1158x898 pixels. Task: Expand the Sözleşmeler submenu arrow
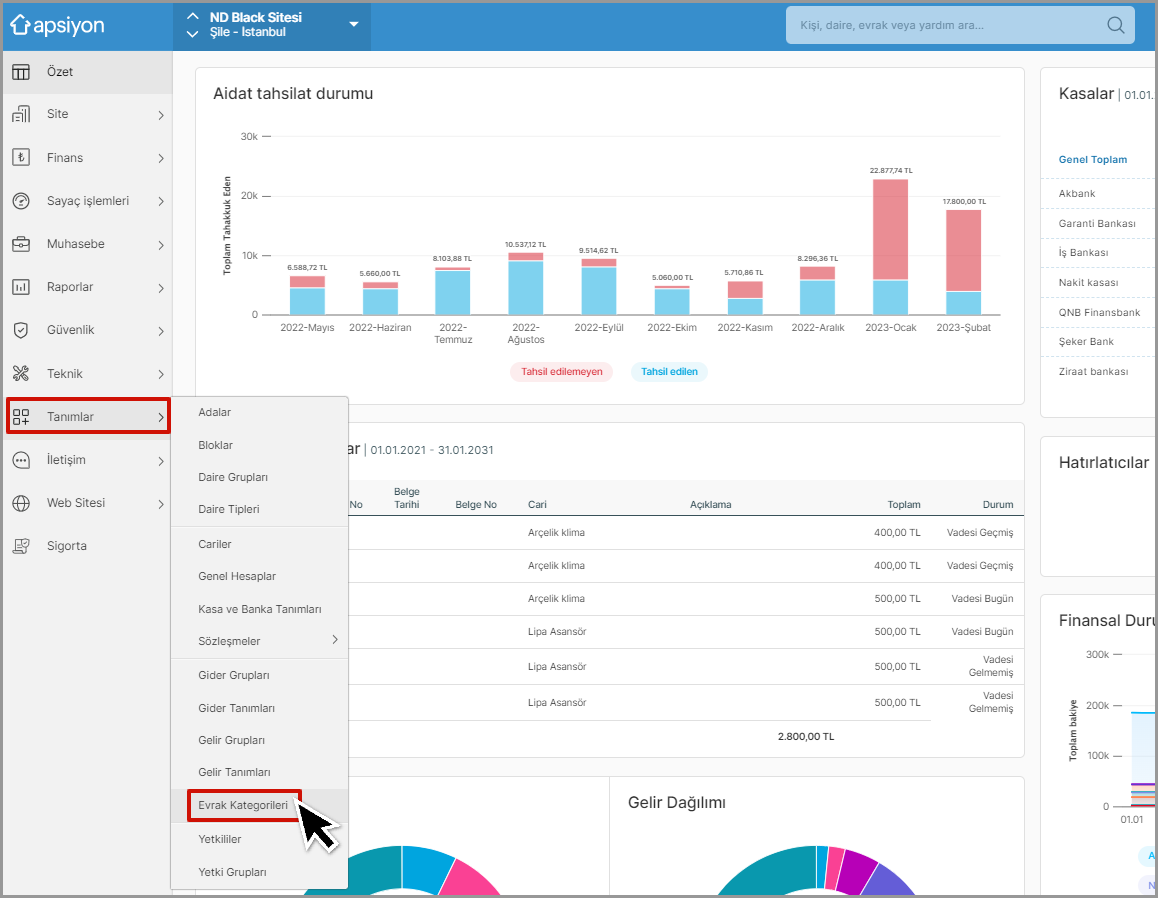[x=335, y=640]
